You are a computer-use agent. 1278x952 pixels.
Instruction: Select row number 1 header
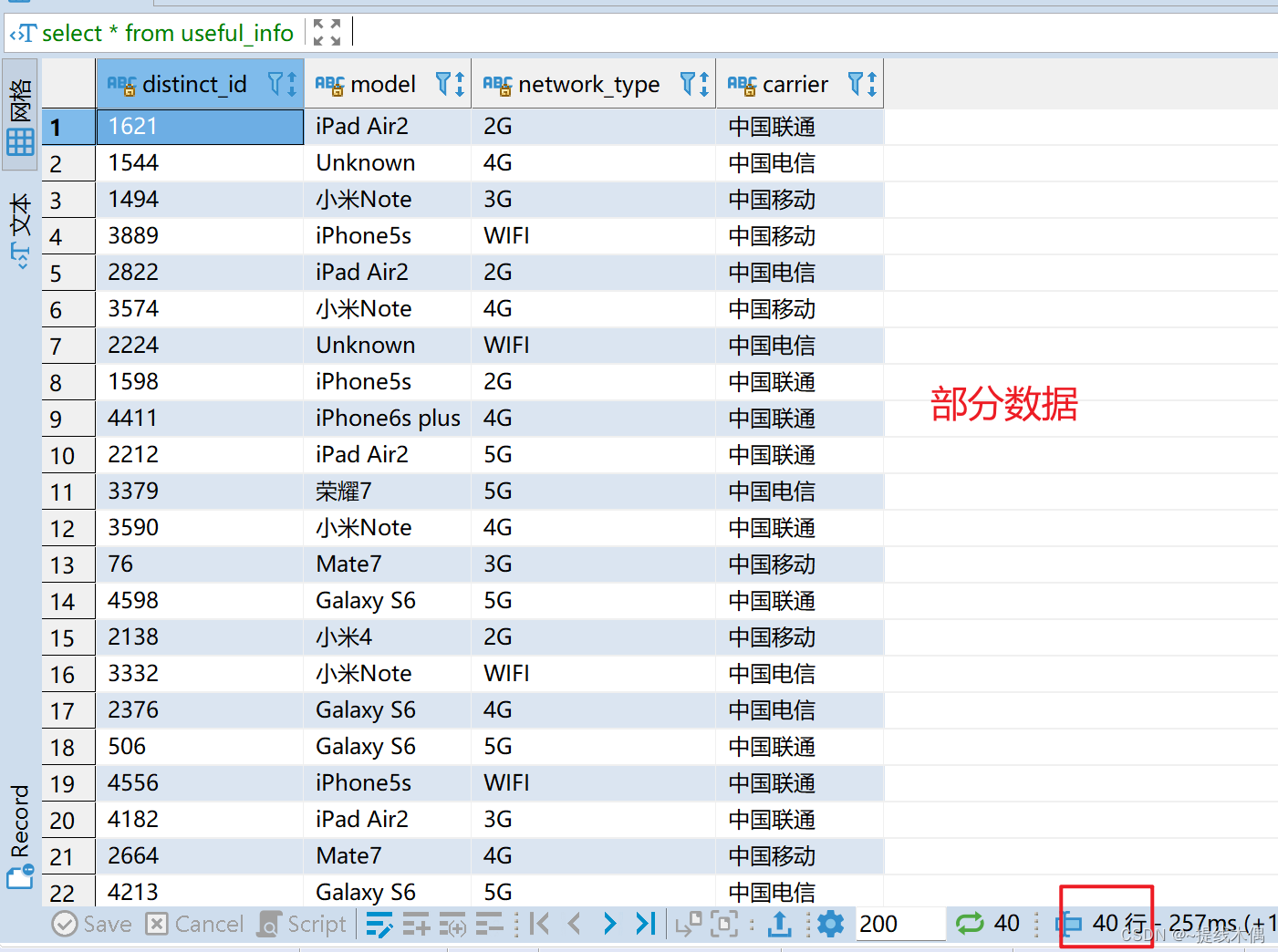click(68, 127)
